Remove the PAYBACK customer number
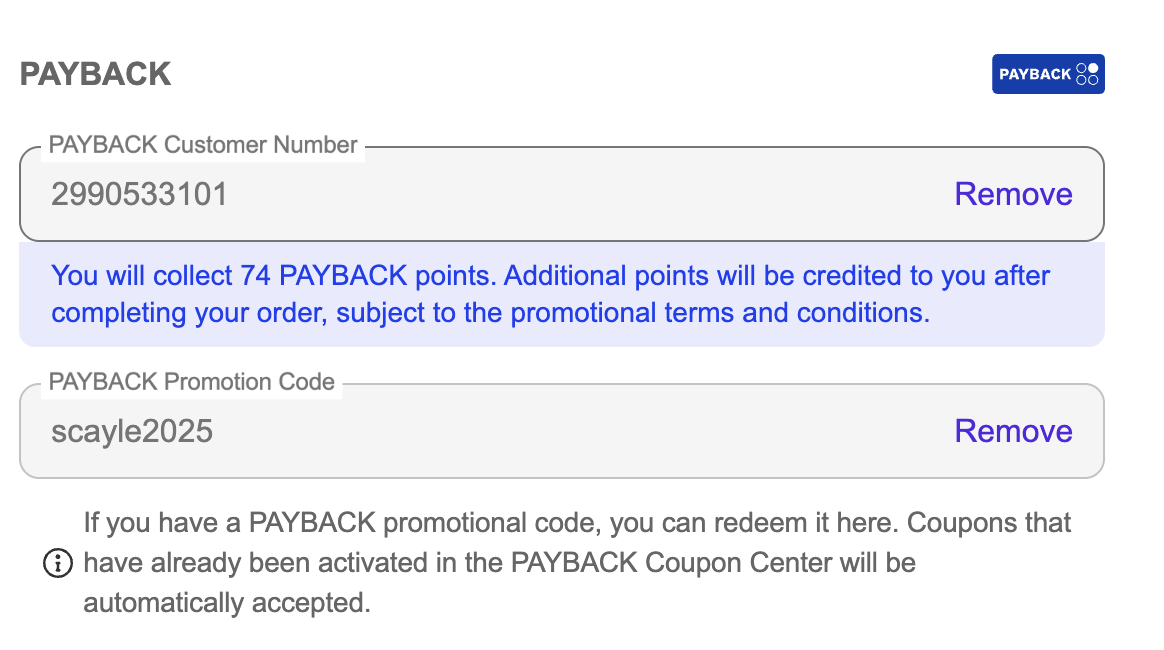The image size is (1164, 650). (1013, 194)
